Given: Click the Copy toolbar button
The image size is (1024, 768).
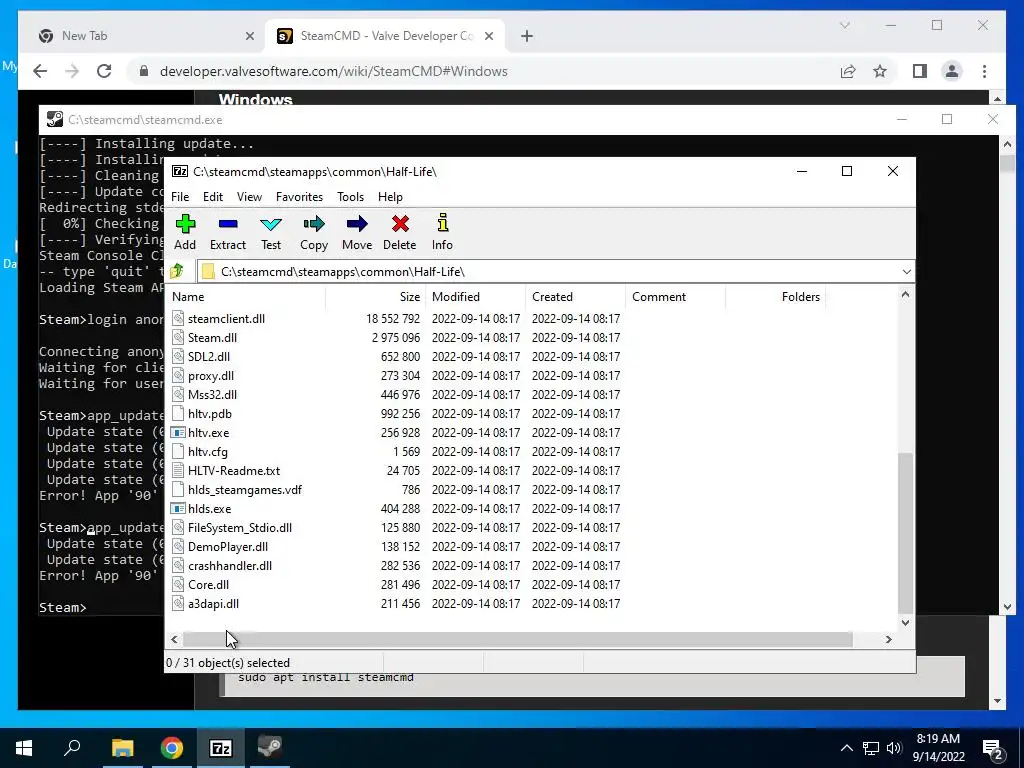Looking at the screenshot, I should tap(313, 232).
